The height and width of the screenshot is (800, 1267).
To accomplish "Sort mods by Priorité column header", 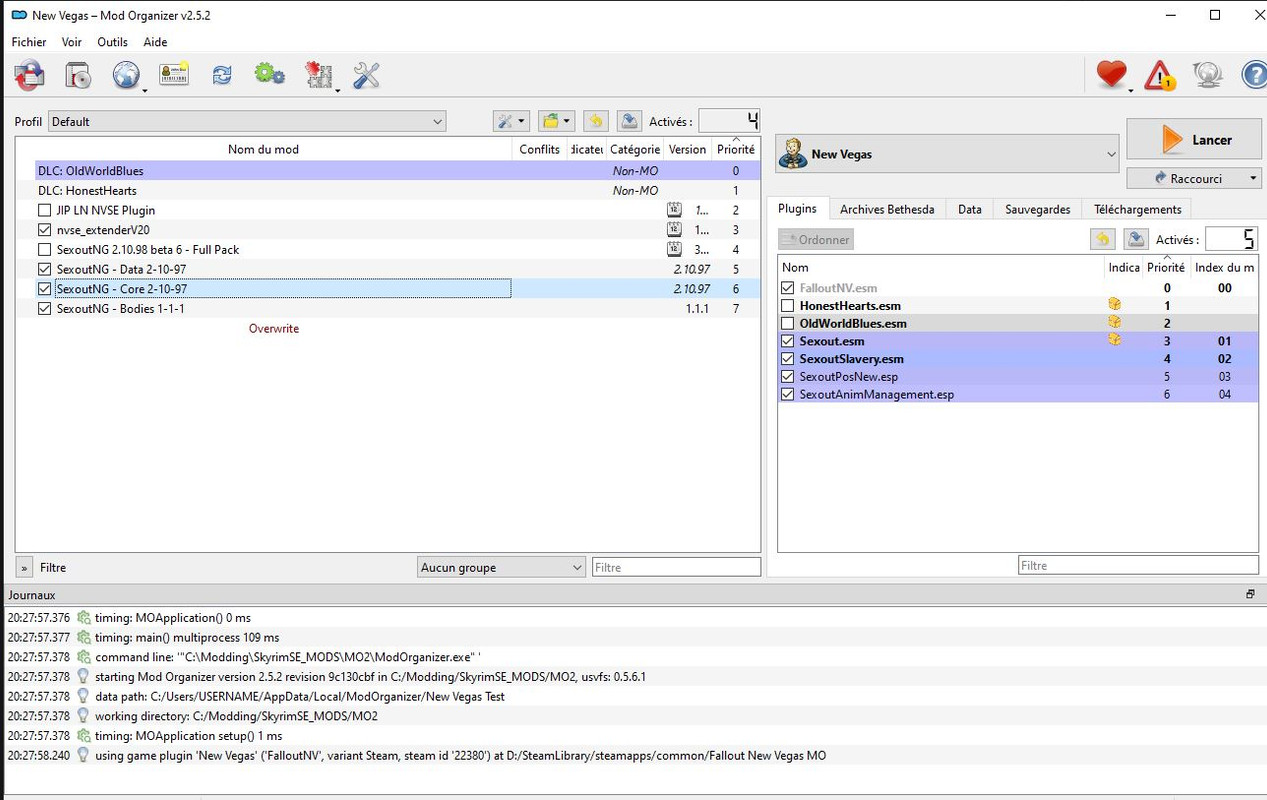I will point(735,149).
